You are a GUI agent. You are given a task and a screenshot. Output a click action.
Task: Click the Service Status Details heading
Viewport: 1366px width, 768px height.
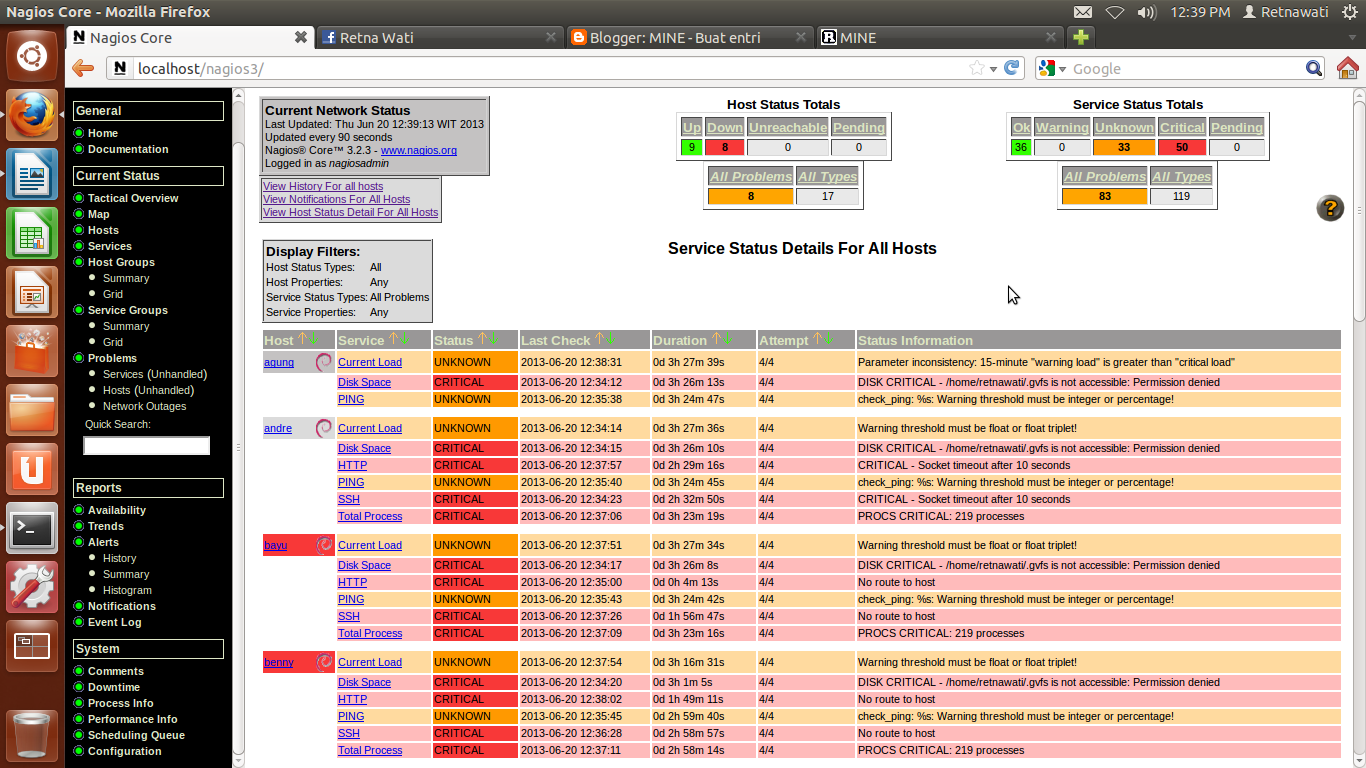point(802,248)
